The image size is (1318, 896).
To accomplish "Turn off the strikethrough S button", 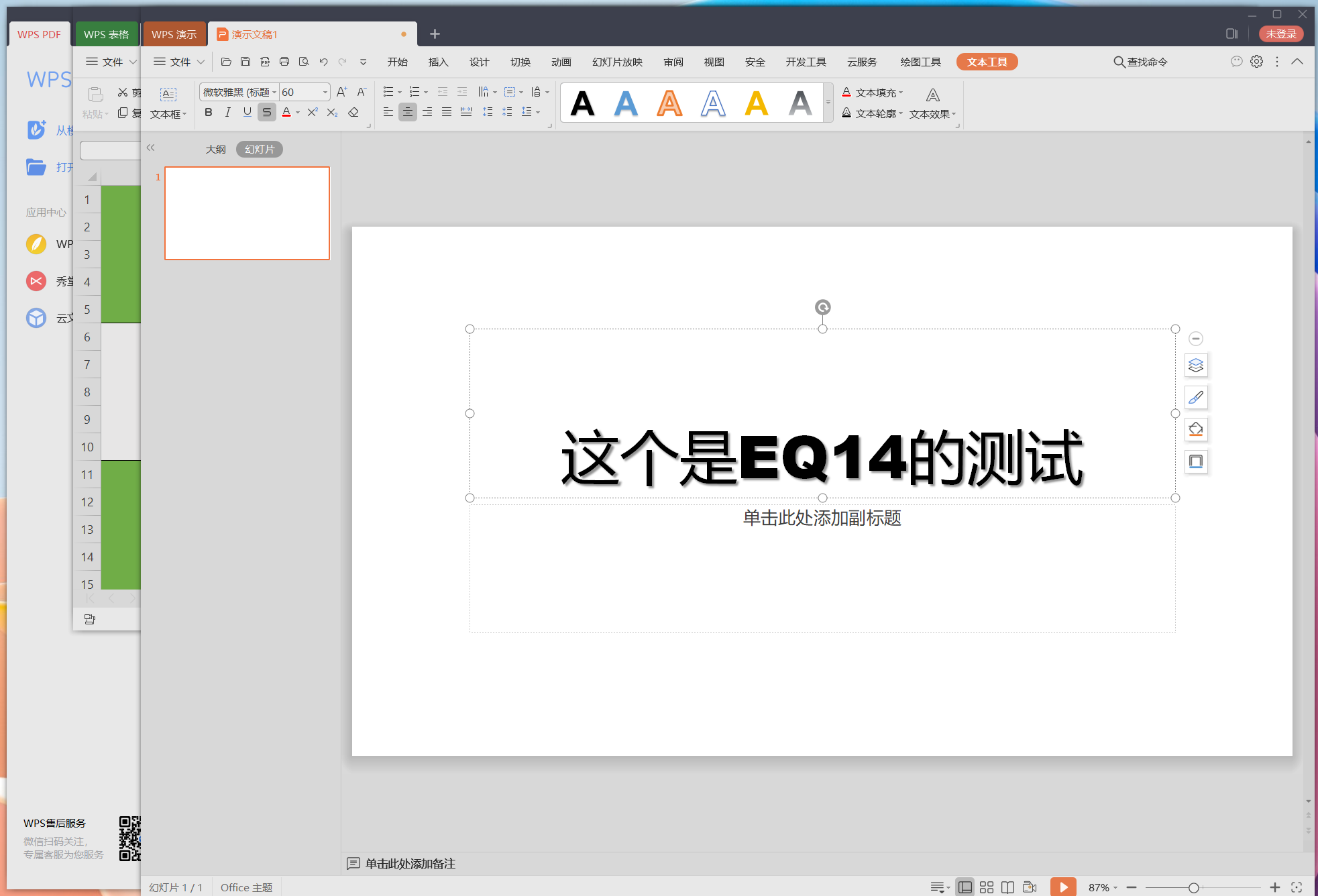I will click(x=267, y=113).
